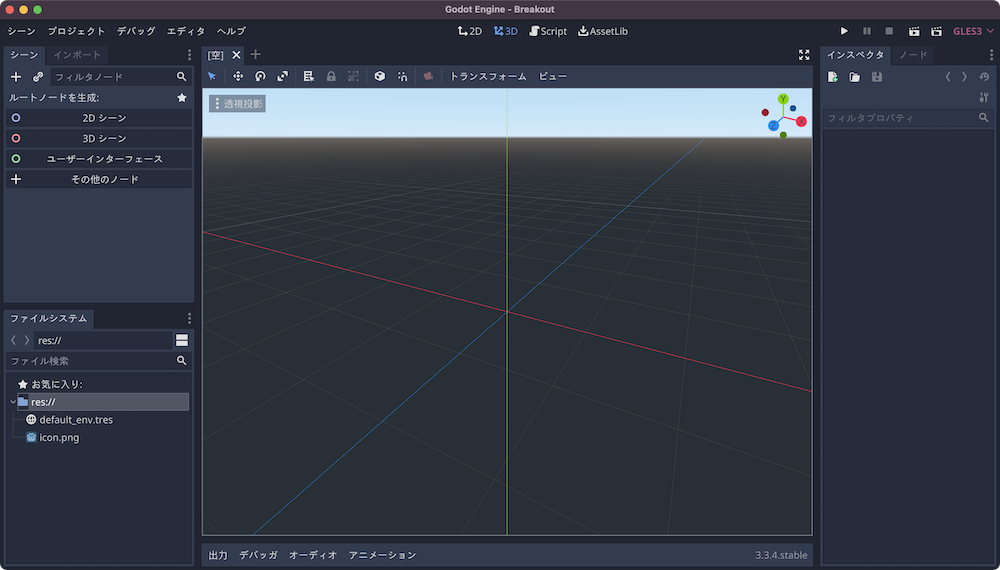Switch to the Import tab
This screenshot has height=570, width=1000.
coord(77,55)
